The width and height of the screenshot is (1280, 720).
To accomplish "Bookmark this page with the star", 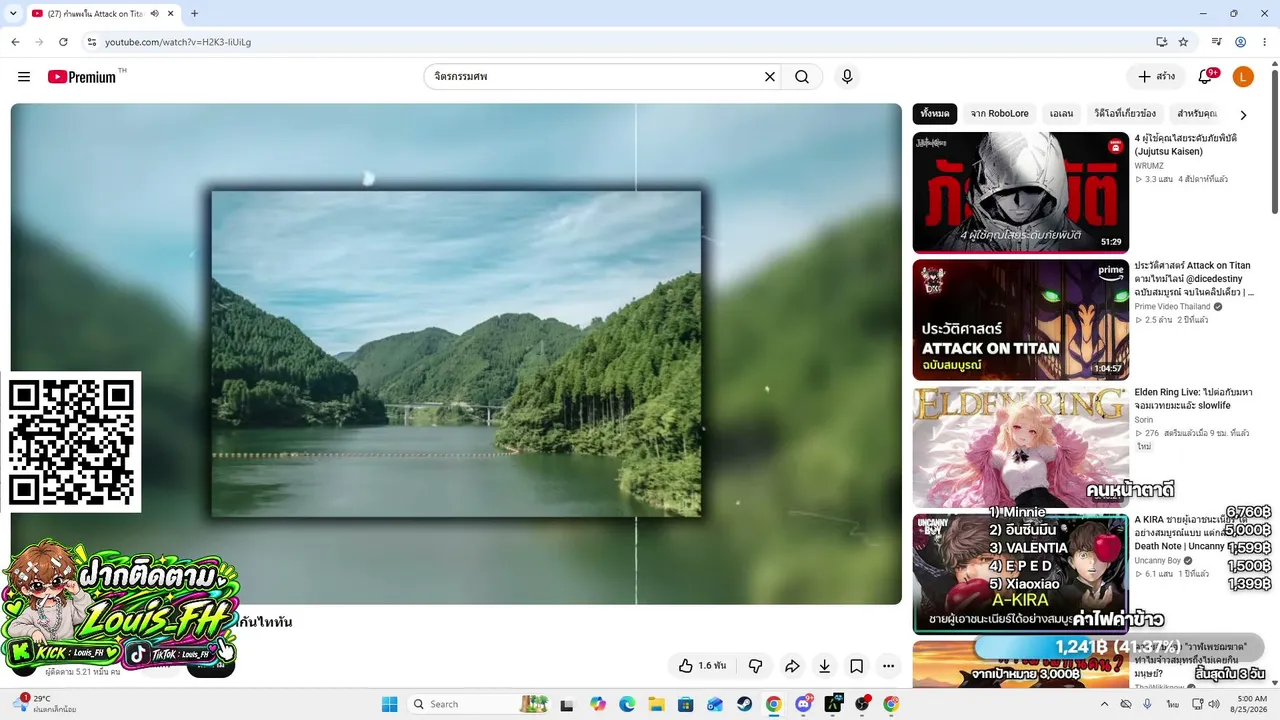I will pyautogui.click(x=1183, y=42).
